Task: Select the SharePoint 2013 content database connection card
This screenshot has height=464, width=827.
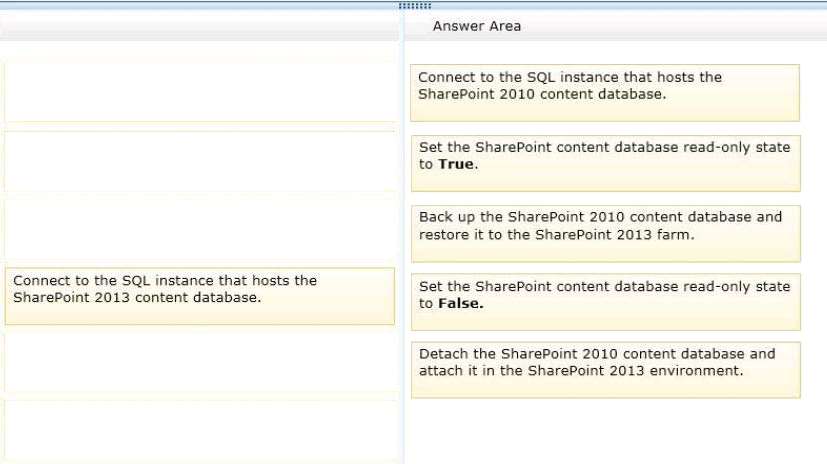Action: point(200,296)
